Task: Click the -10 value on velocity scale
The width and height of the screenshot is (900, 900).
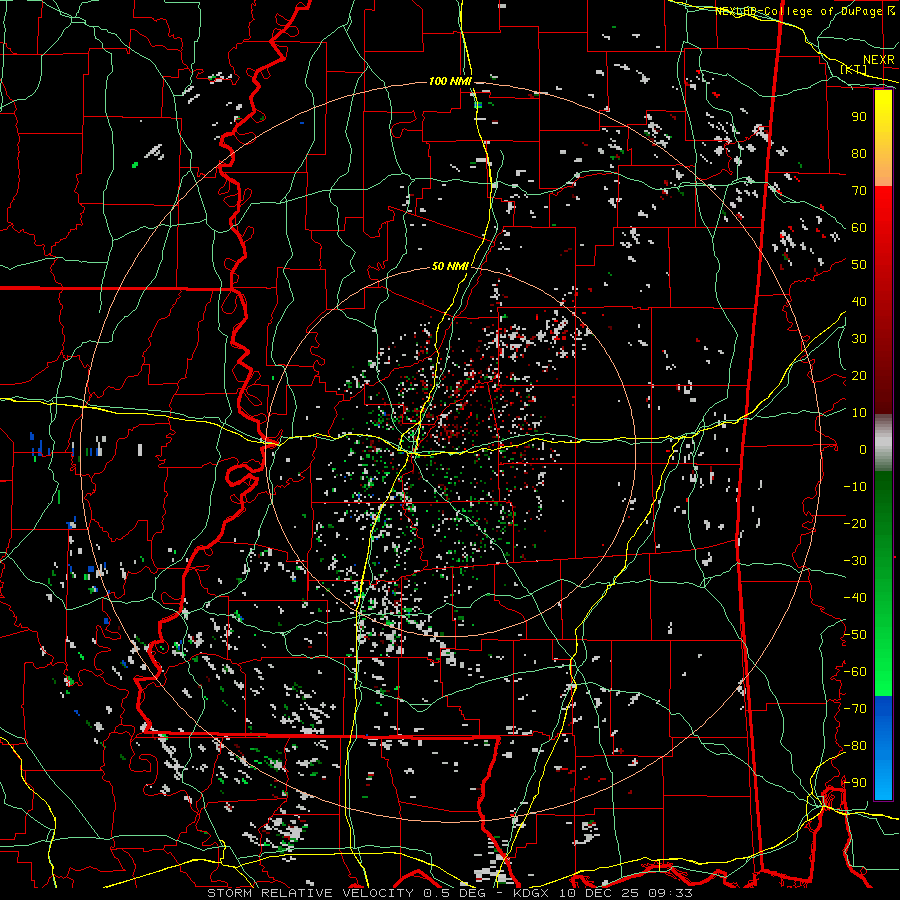Action: 855,487
